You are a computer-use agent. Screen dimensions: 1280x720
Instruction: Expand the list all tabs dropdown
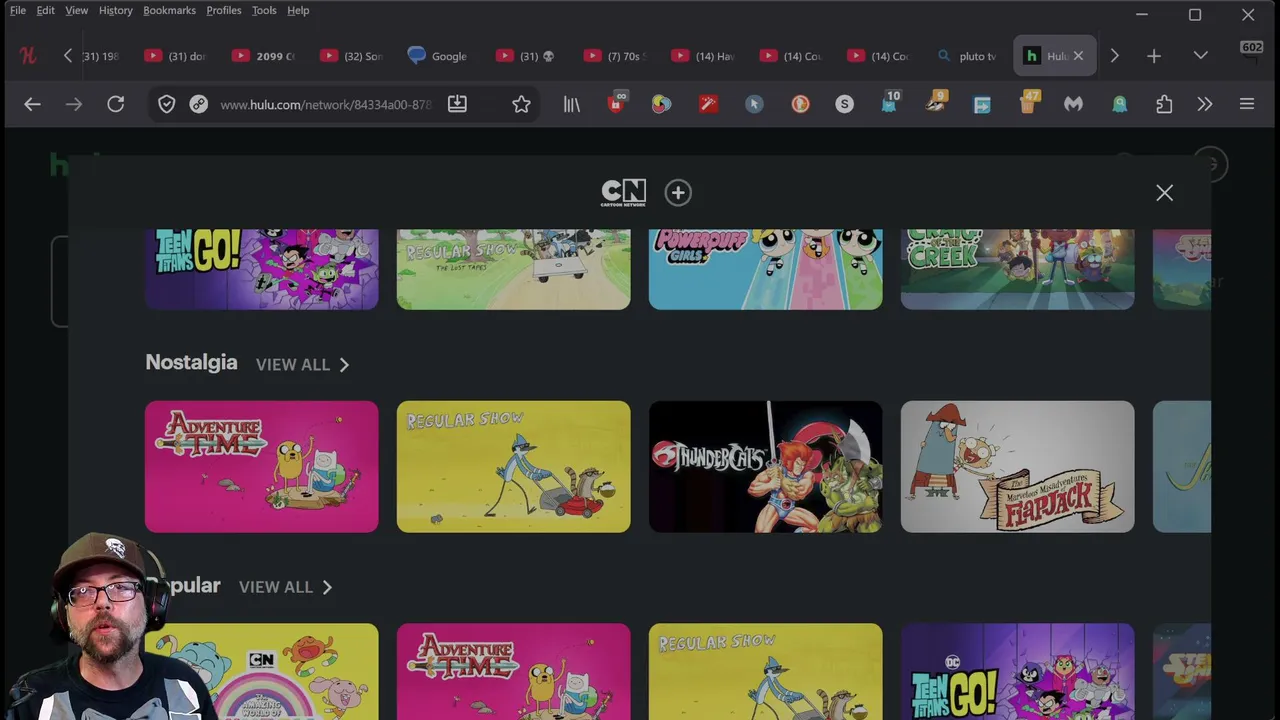point(1201,56)
